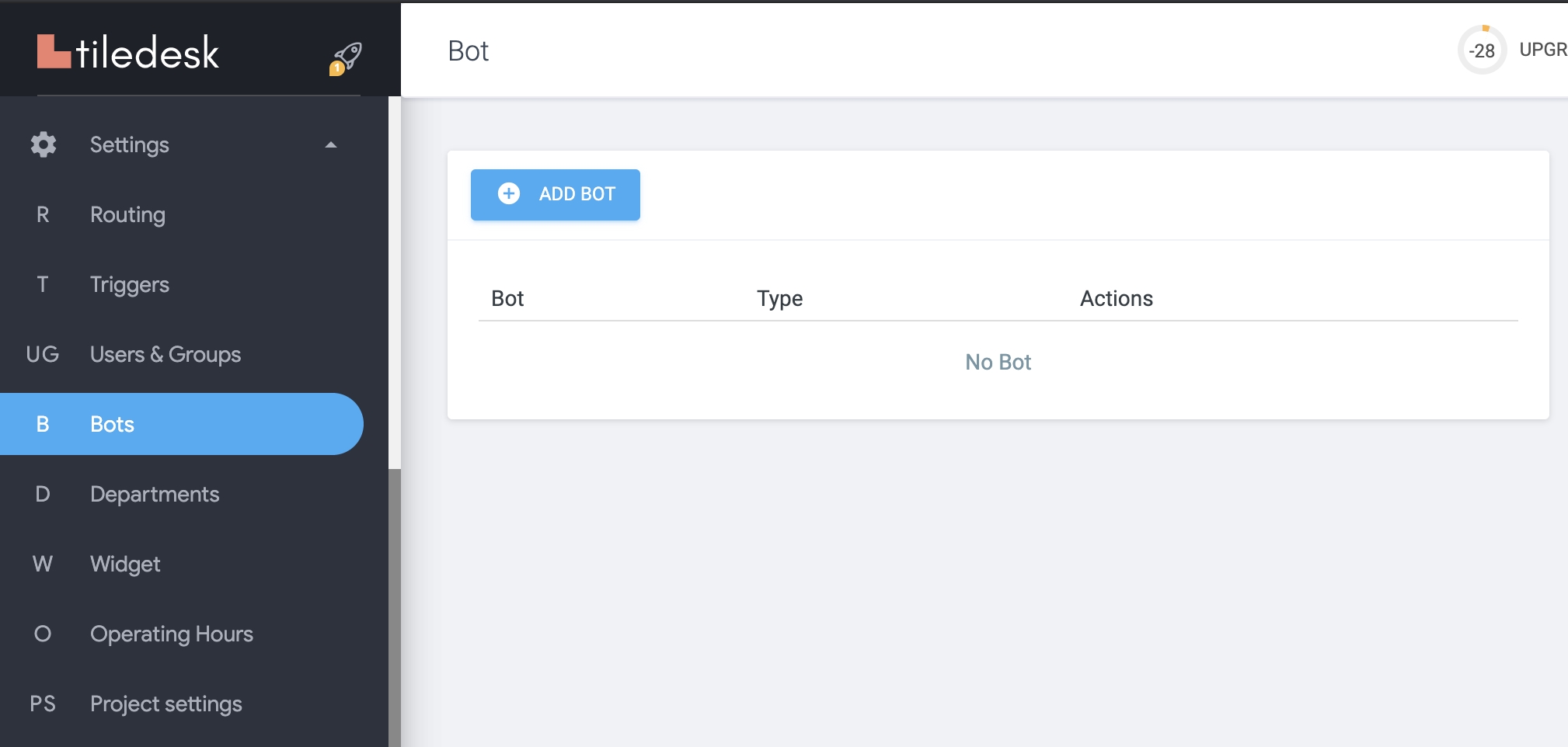The image size is (1568, 747).
Task: Click the Actions column header
Action: (x=1116, y=299)
